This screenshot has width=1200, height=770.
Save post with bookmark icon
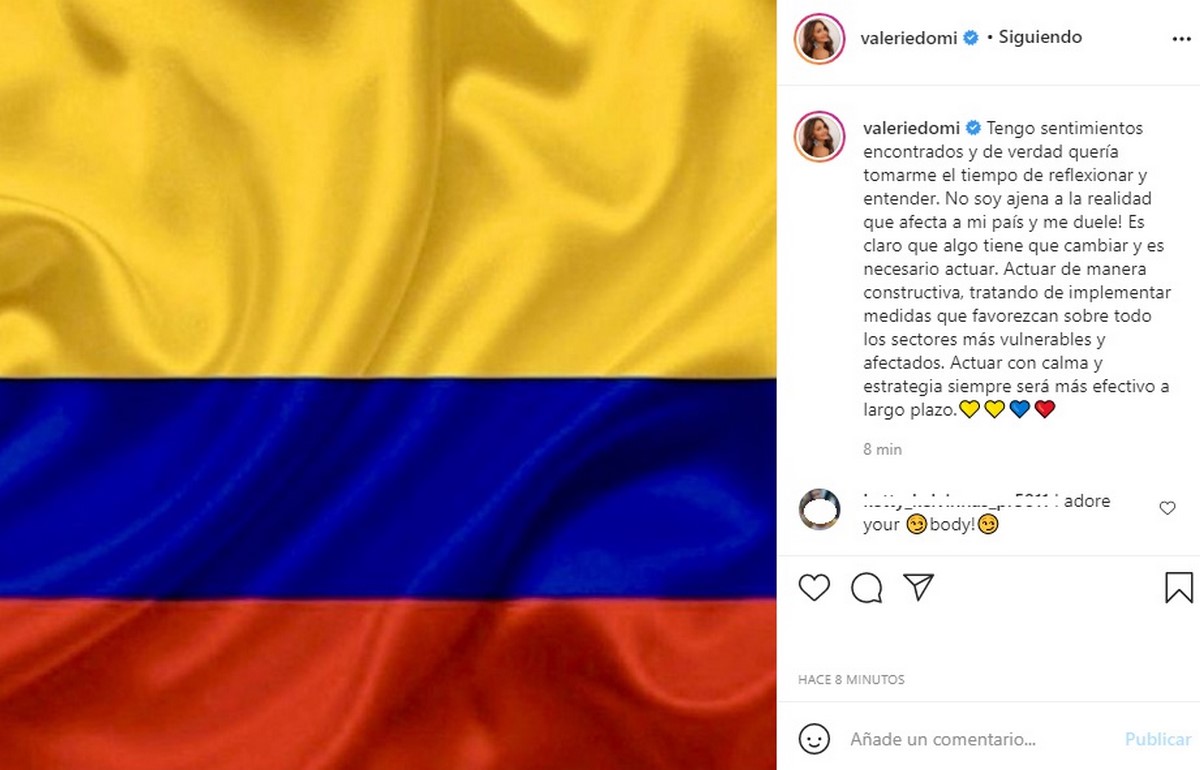point(1179,587)
